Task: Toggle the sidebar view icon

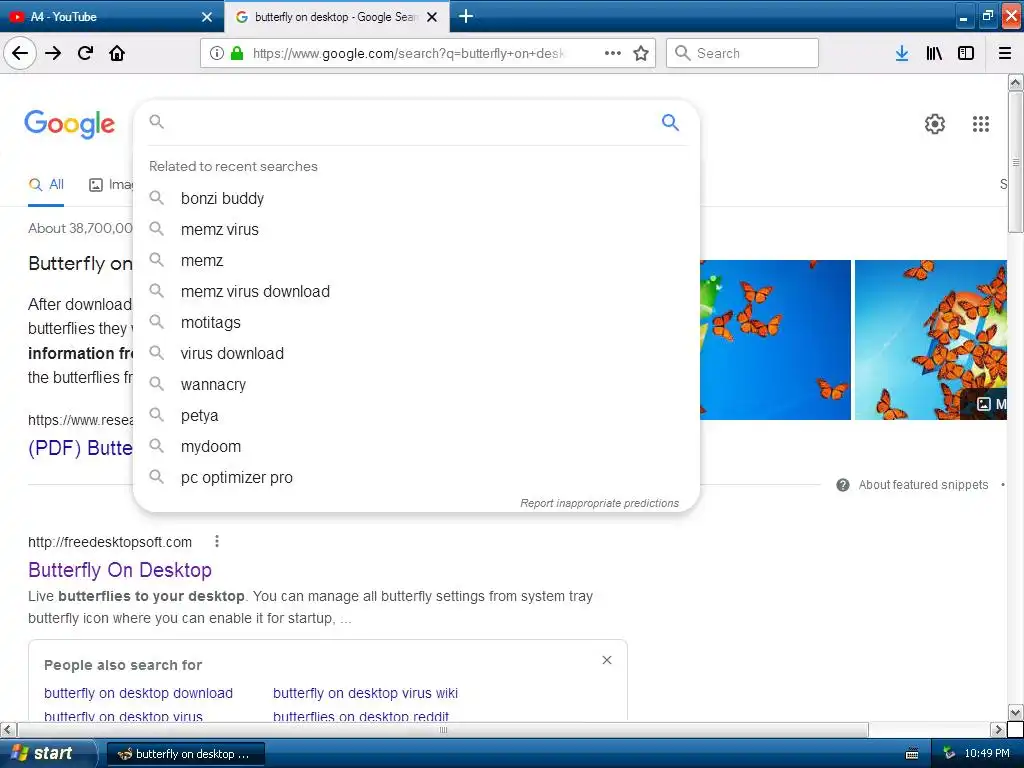Action: coord(966,53)
